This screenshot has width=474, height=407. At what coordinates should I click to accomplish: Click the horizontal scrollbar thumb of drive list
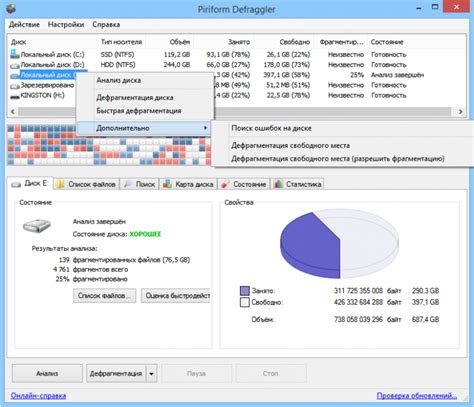click(x=235, y=112)
